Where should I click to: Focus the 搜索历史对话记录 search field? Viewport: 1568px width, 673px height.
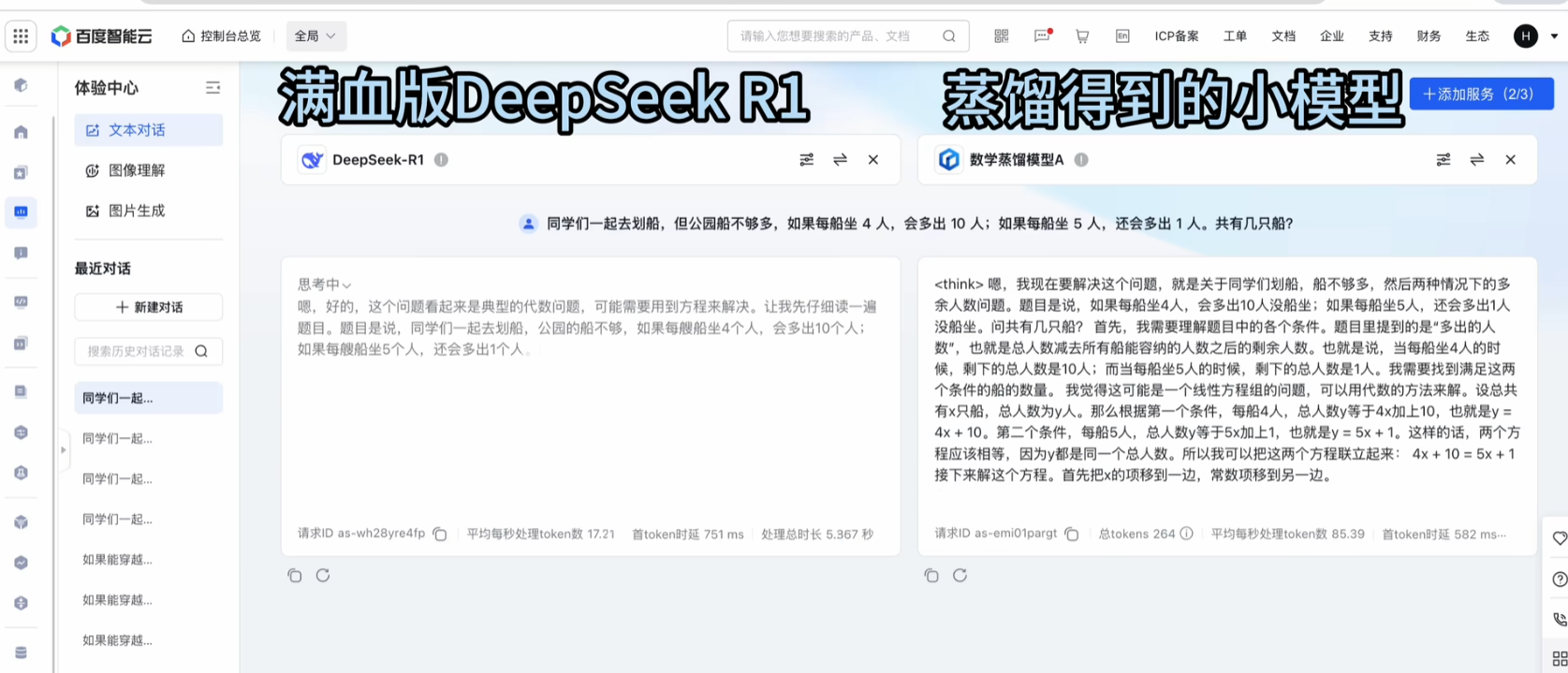149,351
